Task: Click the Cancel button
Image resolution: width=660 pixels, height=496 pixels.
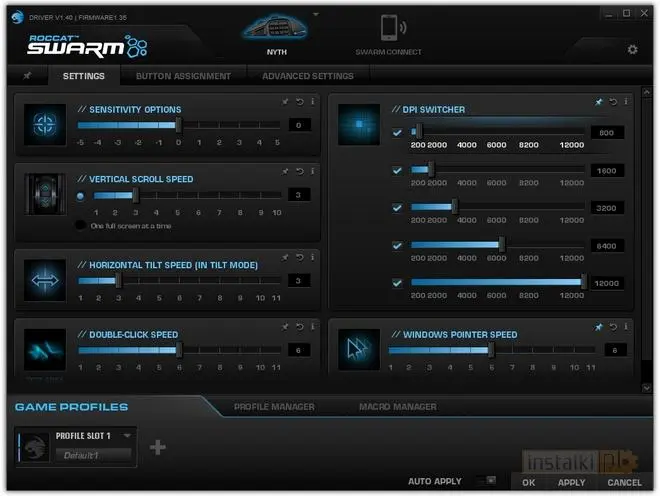Action: 624,483
